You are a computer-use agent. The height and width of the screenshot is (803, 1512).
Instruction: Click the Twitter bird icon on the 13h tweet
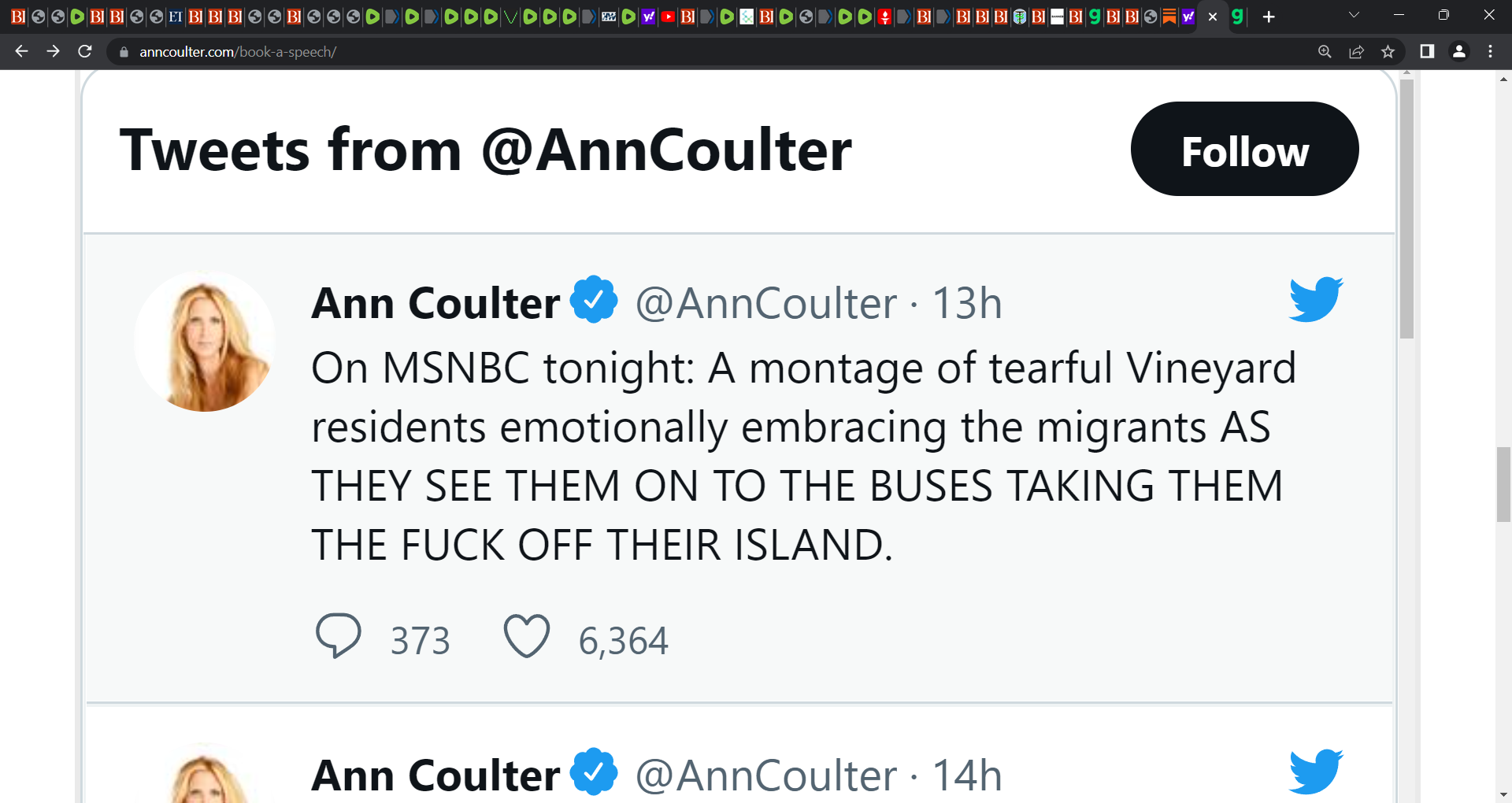[1316, 299]
